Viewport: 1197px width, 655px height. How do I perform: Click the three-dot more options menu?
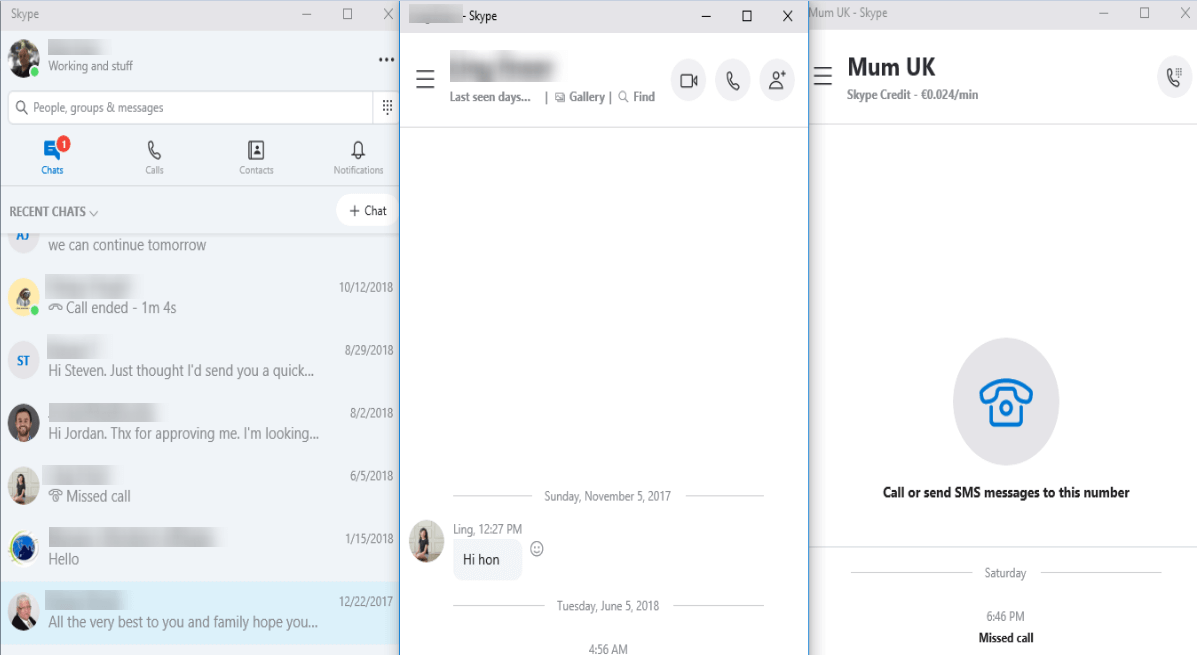tap(386, 60)
